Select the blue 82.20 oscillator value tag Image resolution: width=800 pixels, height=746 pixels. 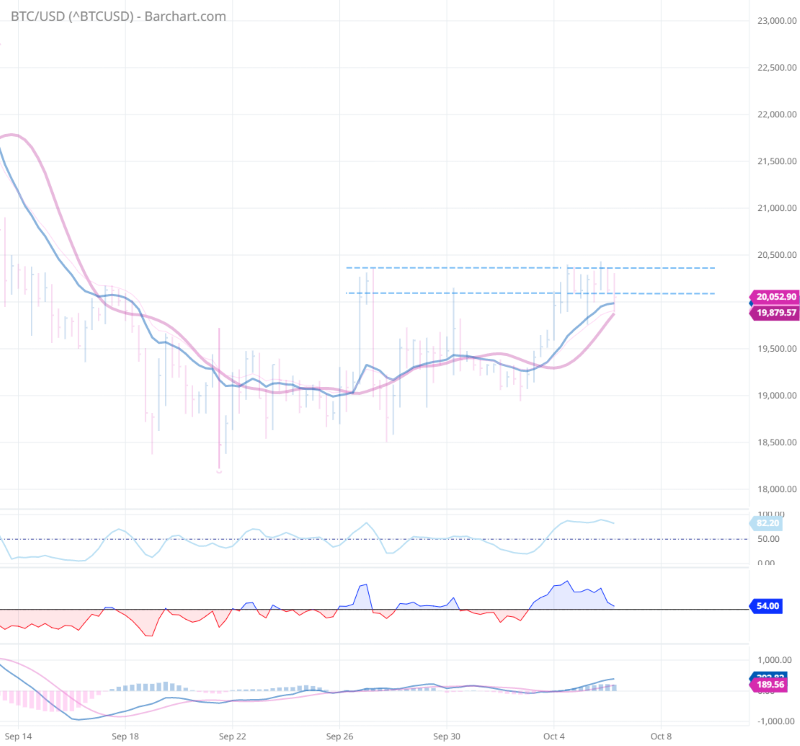pos(768,523)
